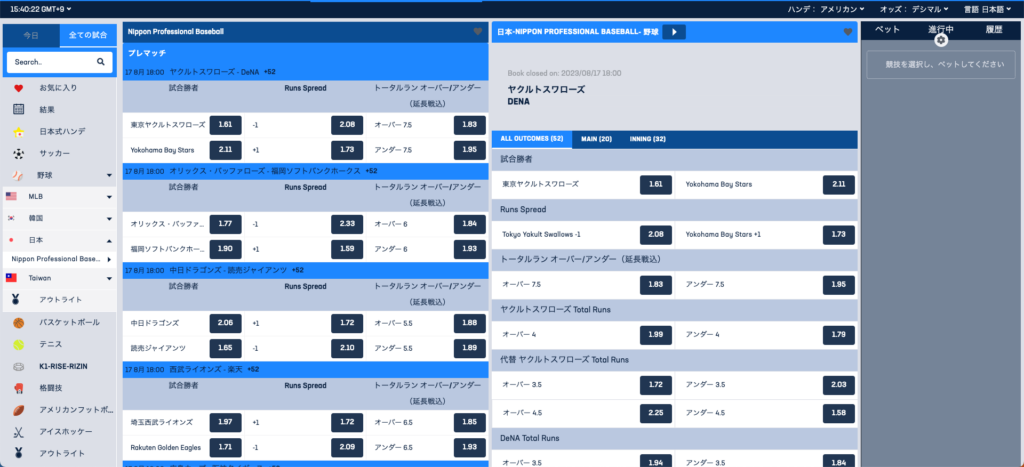The height and width of the screenshot is (467, 1024).
Task: Open the 履歴 history tab in bet slip
Action: [x=993, y=30]
